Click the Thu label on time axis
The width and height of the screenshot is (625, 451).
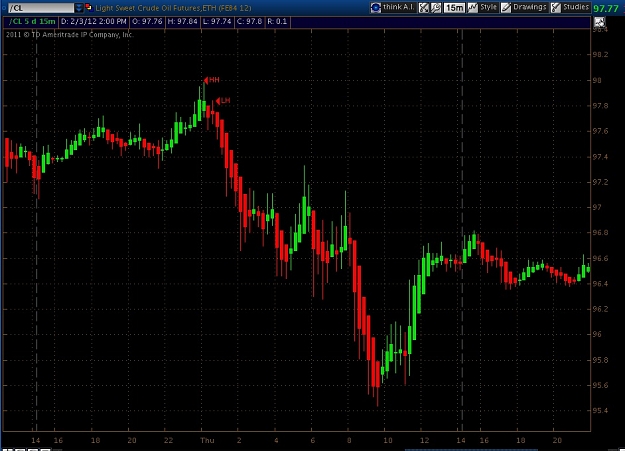tap(207, 440)
